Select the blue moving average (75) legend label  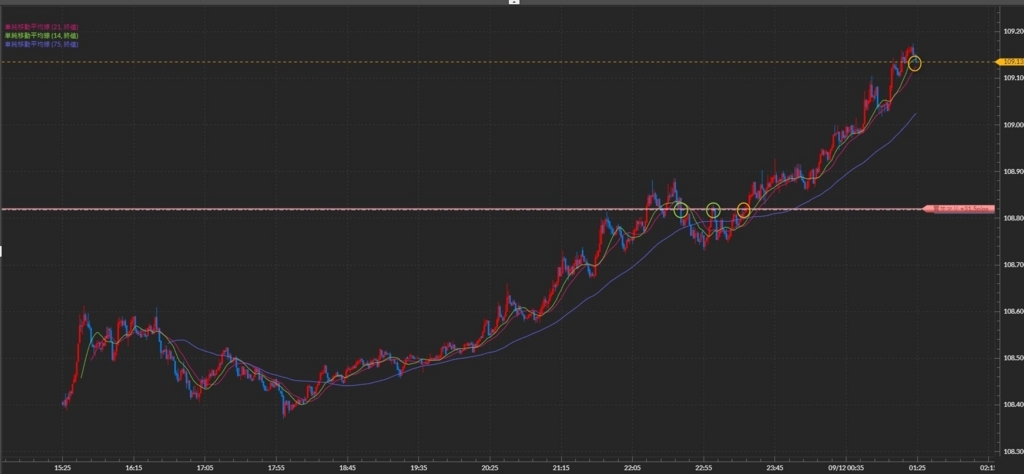41,44
